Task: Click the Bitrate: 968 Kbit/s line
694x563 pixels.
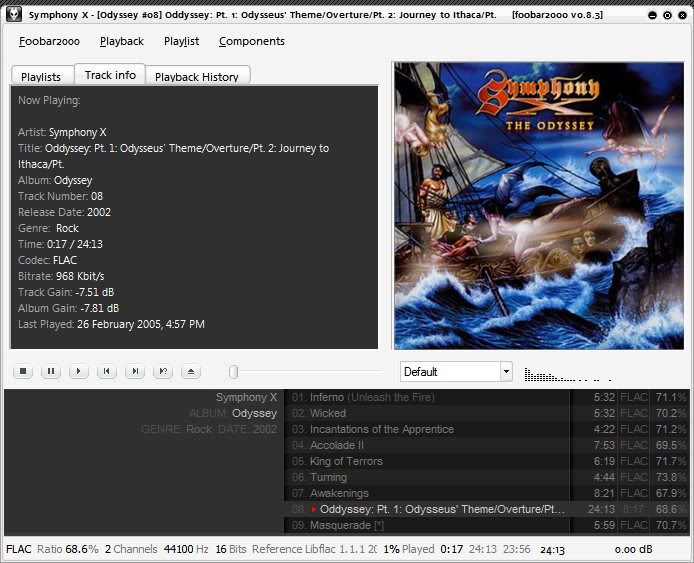Action: [x=61, y=276]
